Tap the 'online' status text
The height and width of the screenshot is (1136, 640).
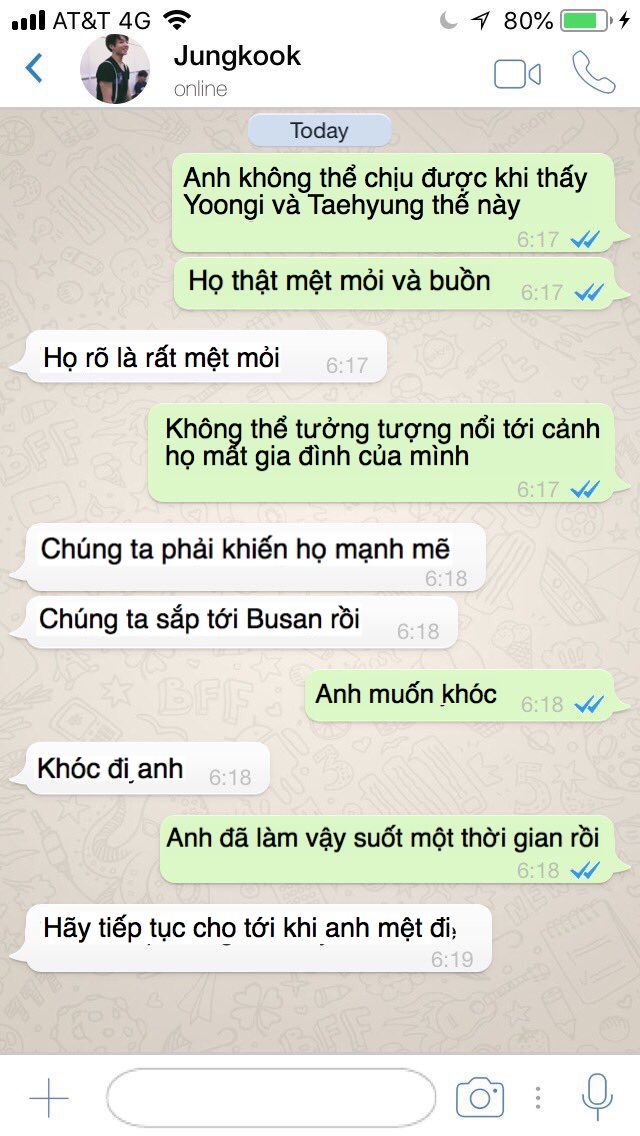201,89
